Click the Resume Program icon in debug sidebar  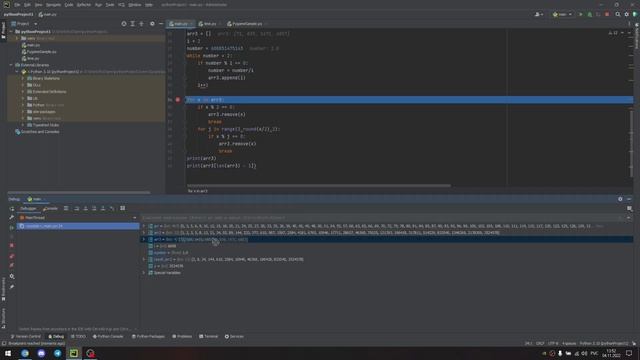pyautogui.click(x=12, y=227)
